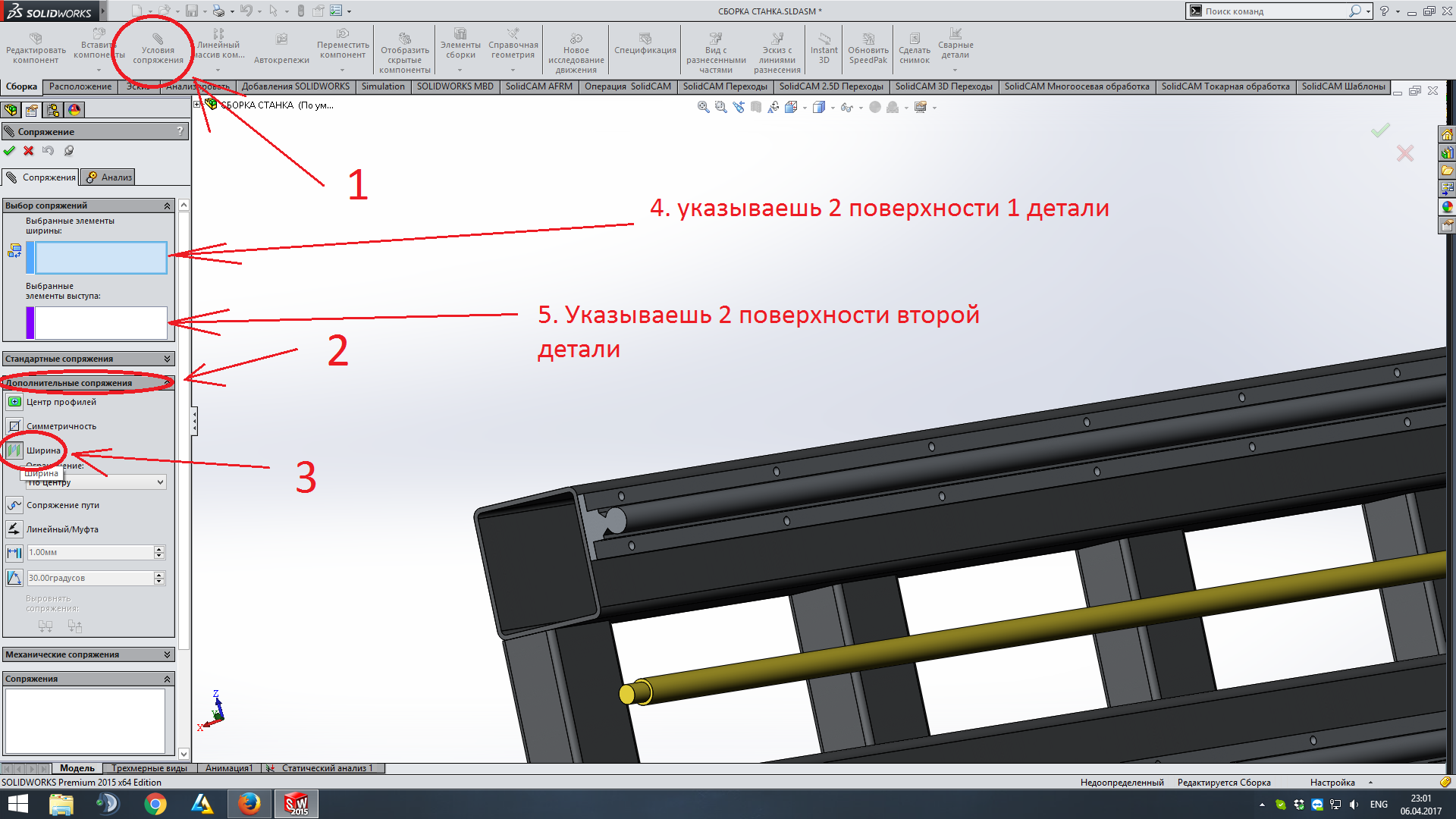
Task: Open the Анализ tab
Action: (x=108, y=177)
